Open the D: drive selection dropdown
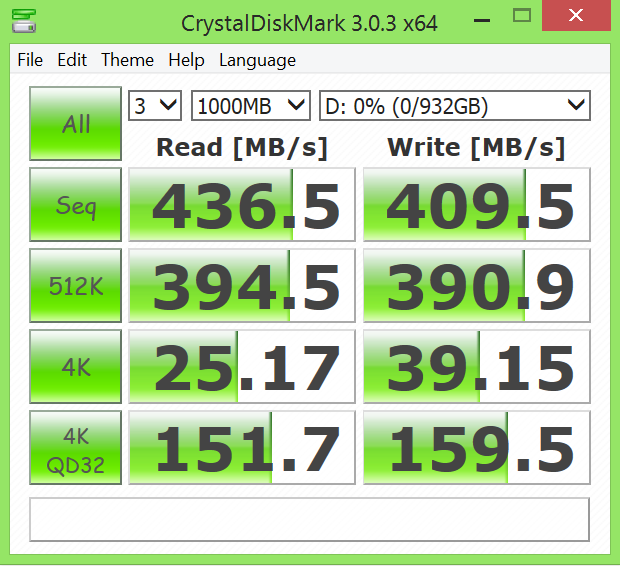This screenshot has width=620, height=566. click(453, 105)
